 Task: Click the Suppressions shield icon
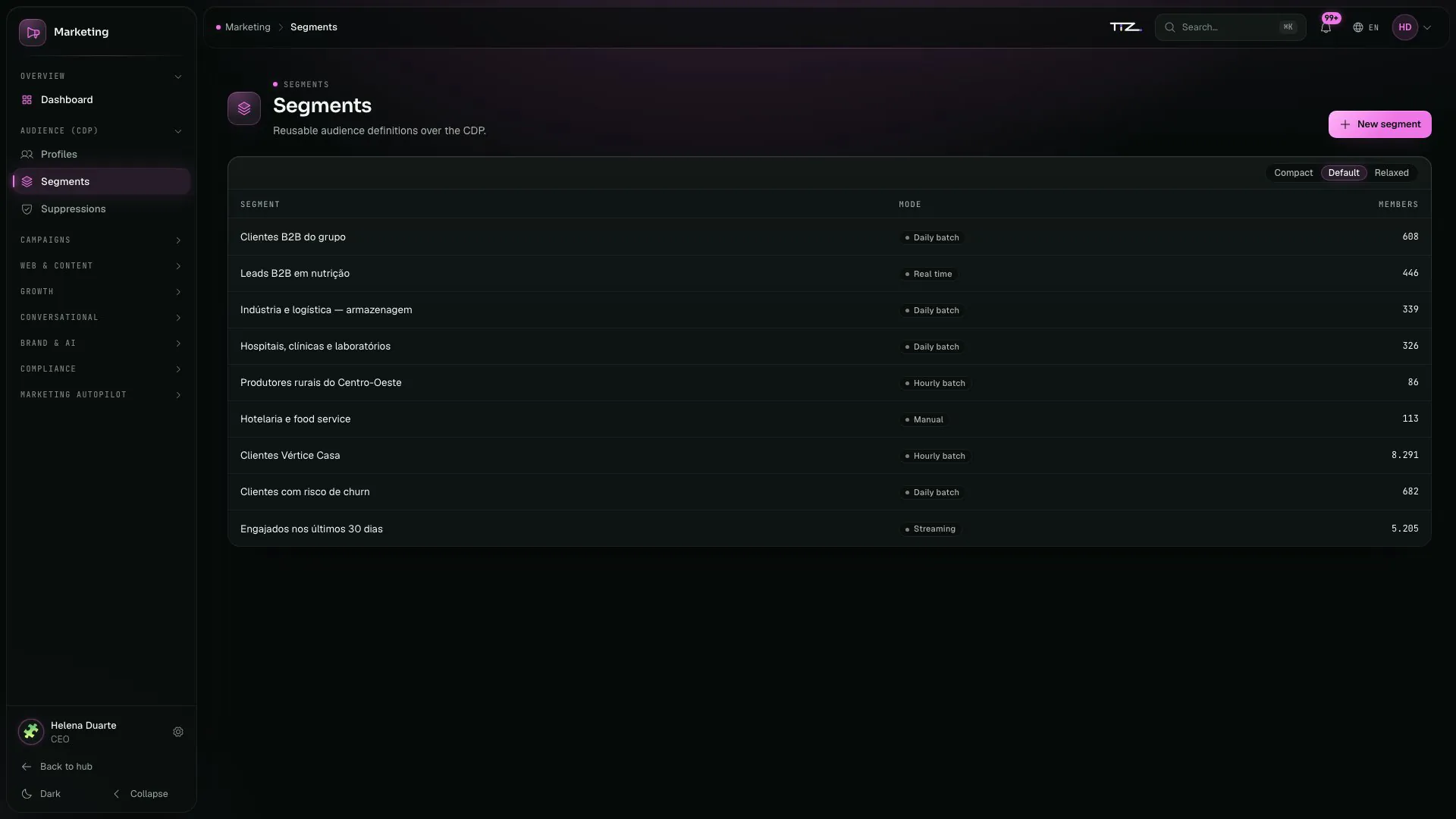27,209
